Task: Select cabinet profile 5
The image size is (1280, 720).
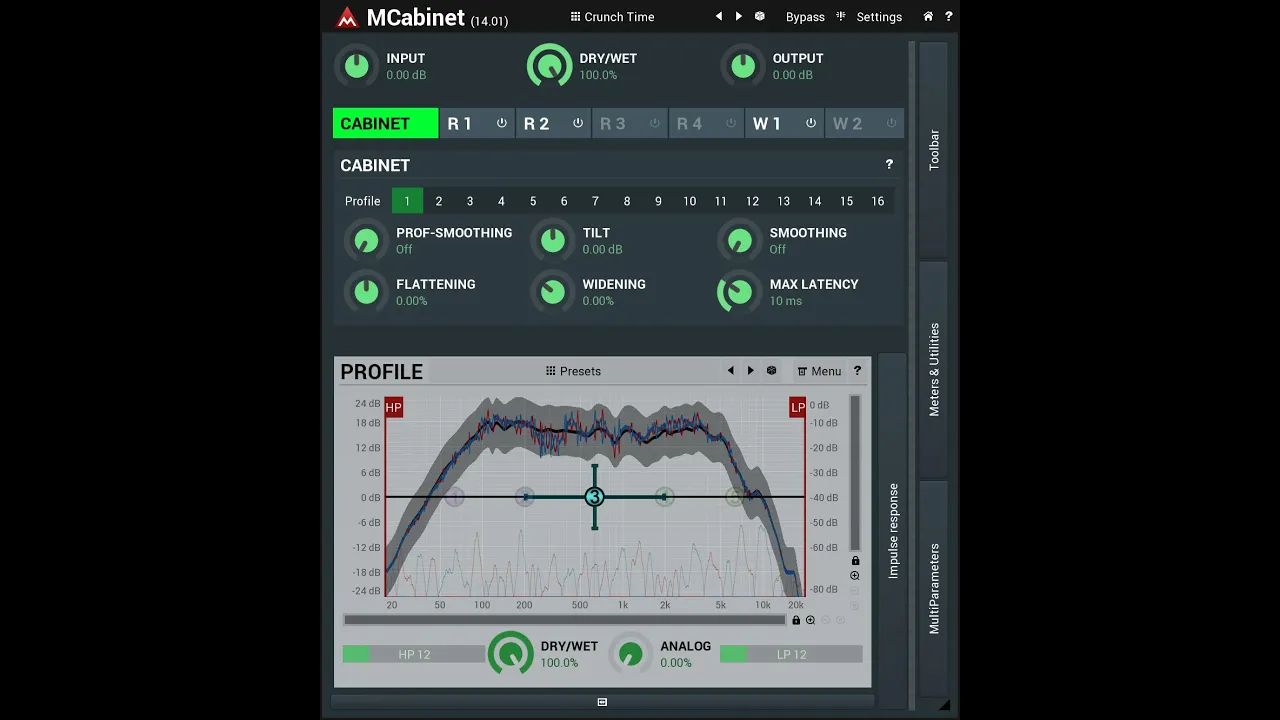Action: coord(533,201)
